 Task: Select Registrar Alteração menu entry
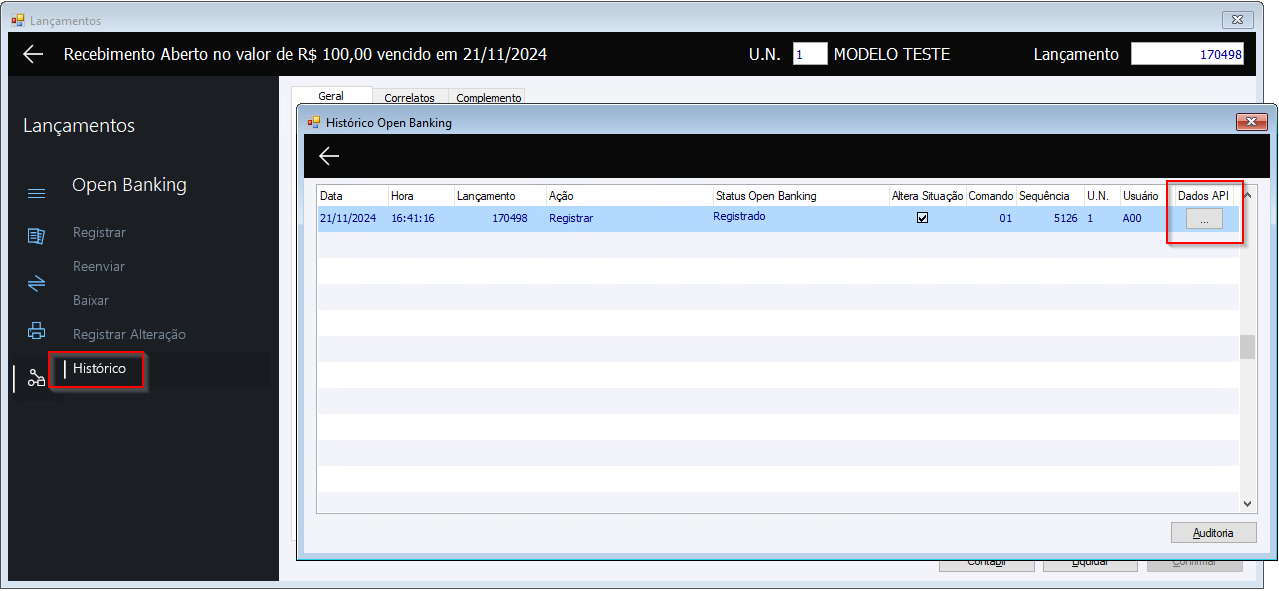[x=129, y=334]
